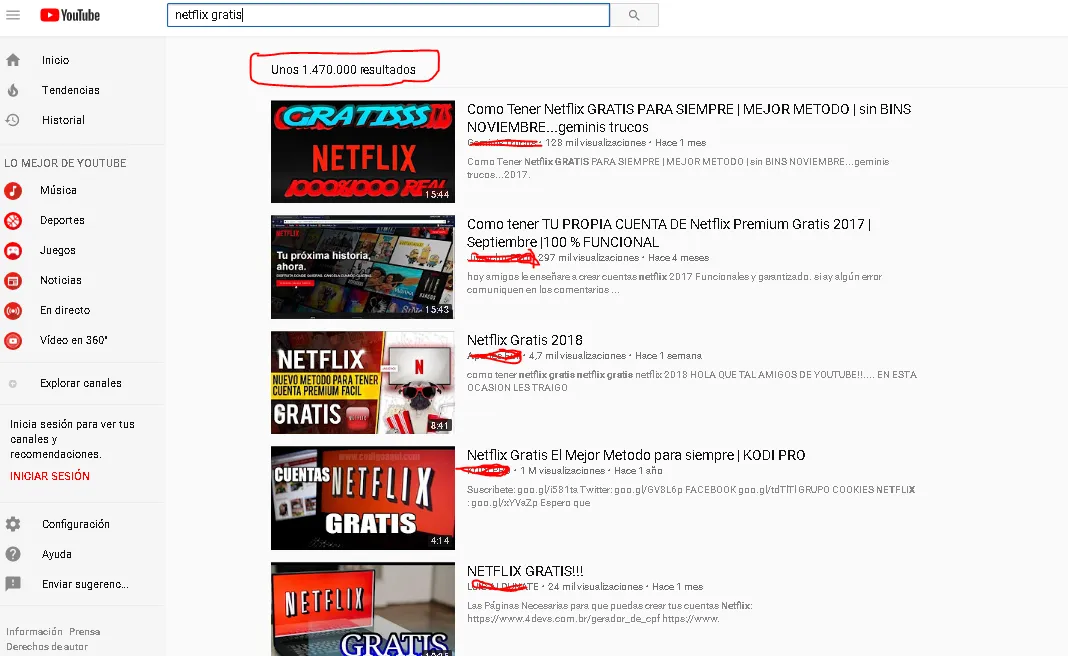This screenshot has width=1068, height=656.
Task: Click the YouTube logo
Action: click(x=70, y=15)
